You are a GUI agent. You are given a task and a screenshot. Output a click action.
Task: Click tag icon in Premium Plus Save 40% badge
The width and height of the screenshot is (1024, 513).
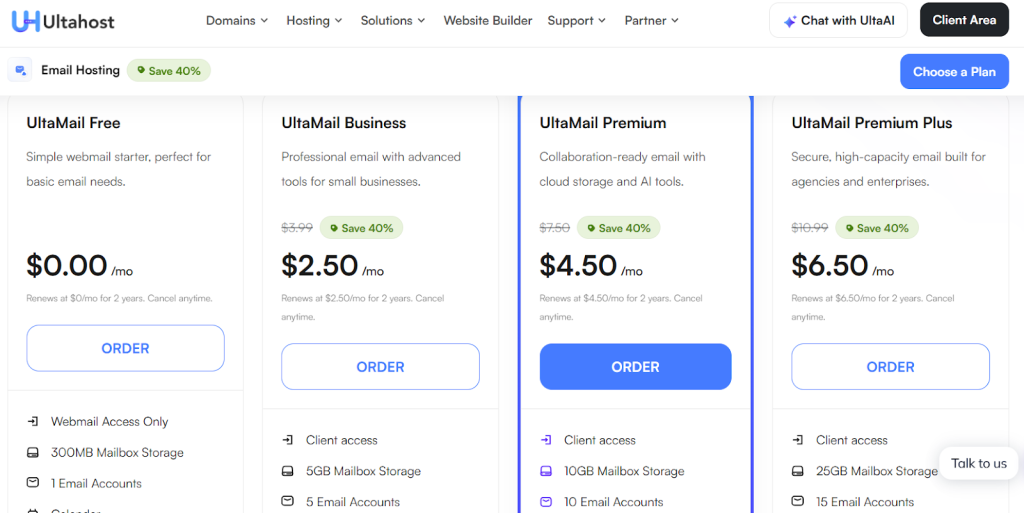[850, 228]
